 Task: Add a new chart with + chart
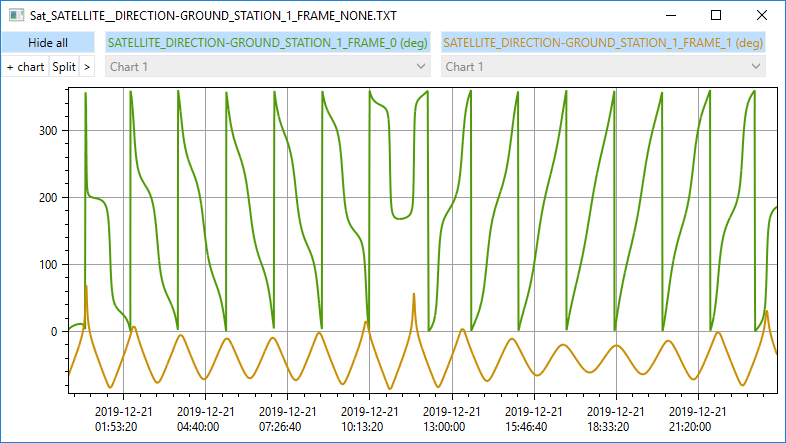[x=25, y=67]
